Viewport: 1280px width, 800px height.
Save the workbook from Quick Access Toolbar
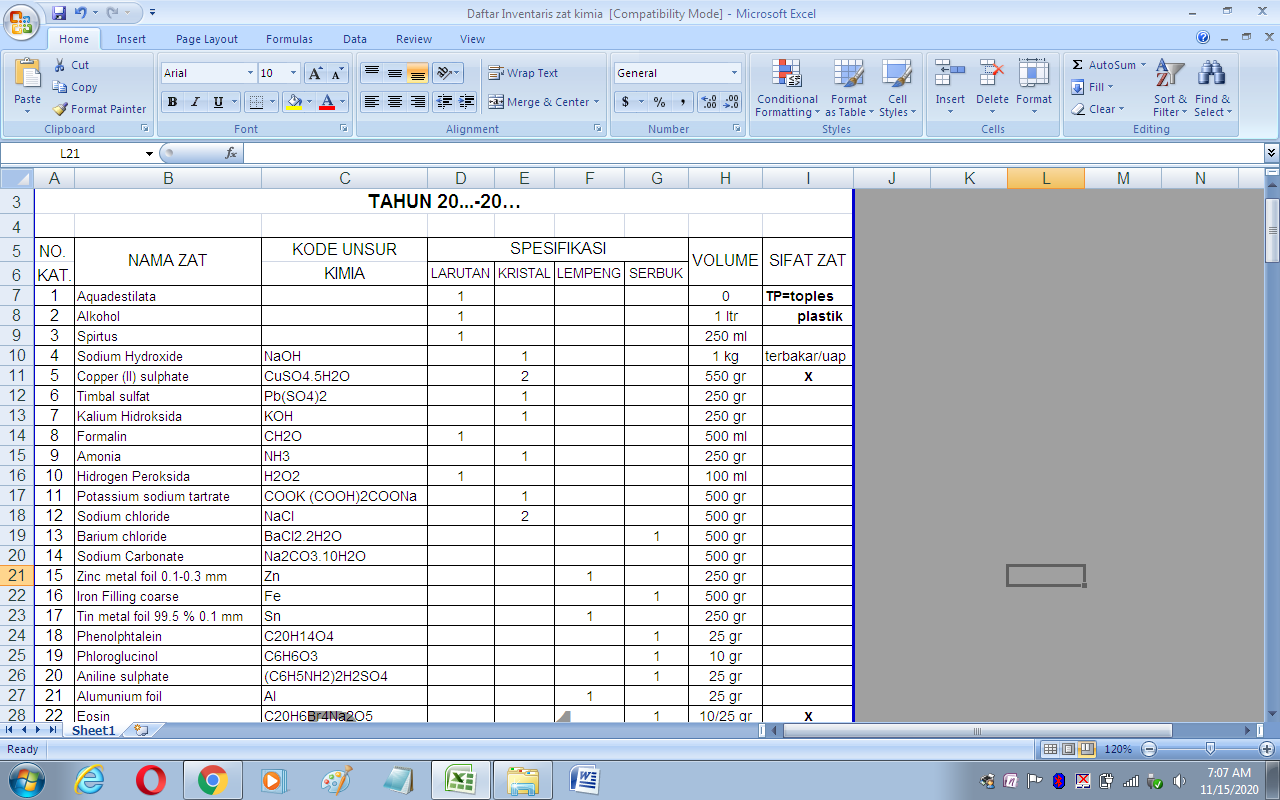[59, 13]
